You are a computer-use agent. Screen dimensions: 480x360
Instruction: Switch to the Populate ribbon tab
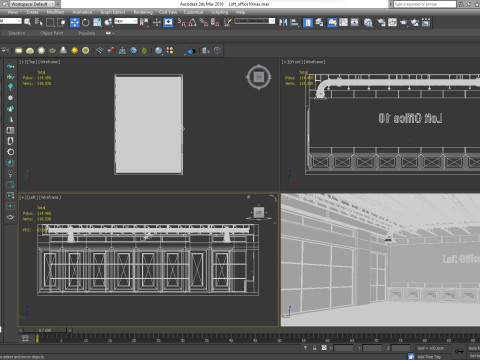point(87,33)
